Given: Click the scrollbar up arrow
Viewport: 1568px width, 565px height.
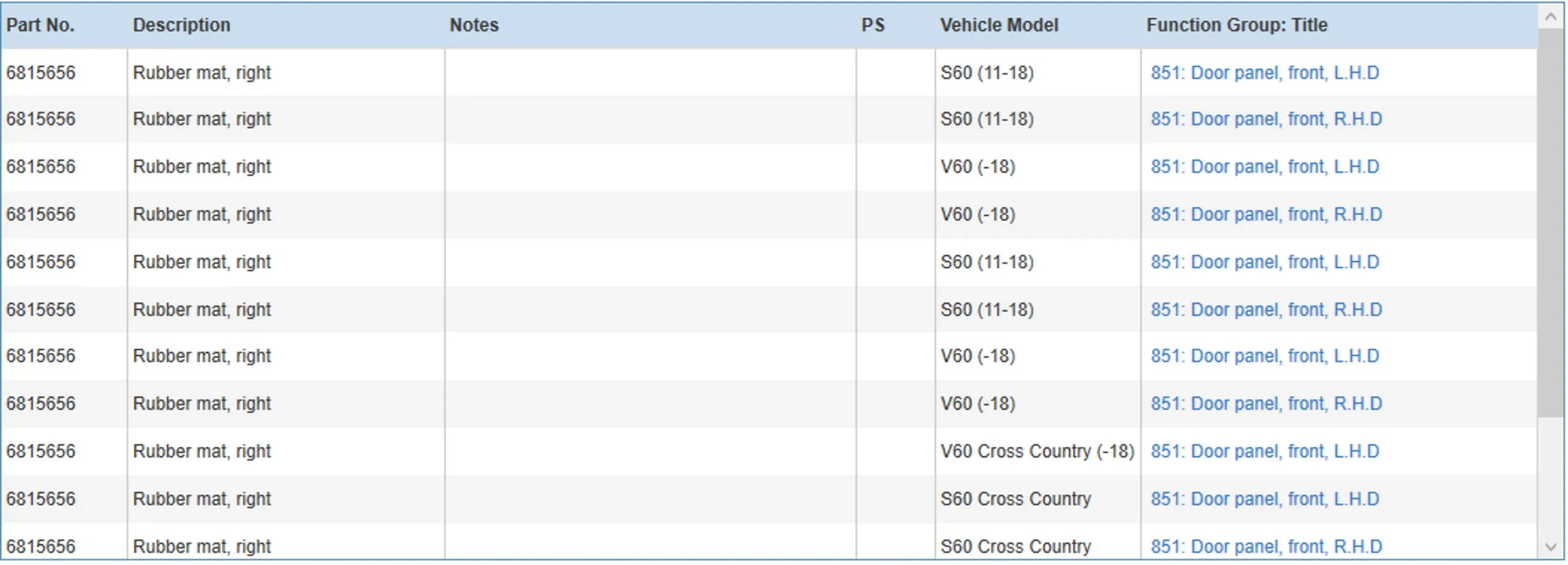Looking at the screenshot, I should click(1550, 17).
